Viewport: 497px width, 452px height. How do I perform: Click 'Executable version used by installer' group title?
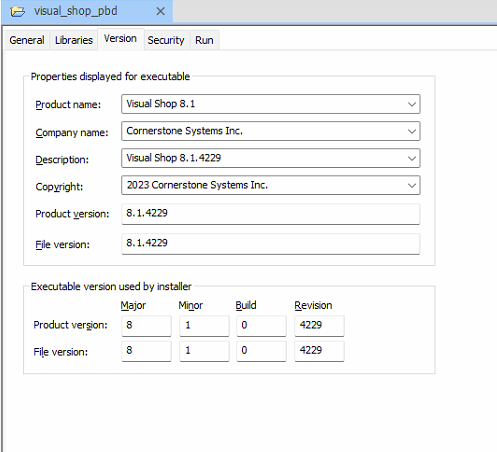point(111,287)
